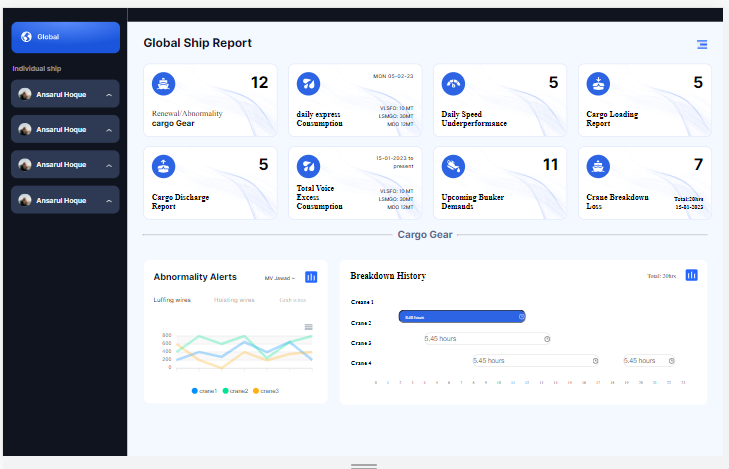Switch to the Grab wires tab

click(292, 300)
